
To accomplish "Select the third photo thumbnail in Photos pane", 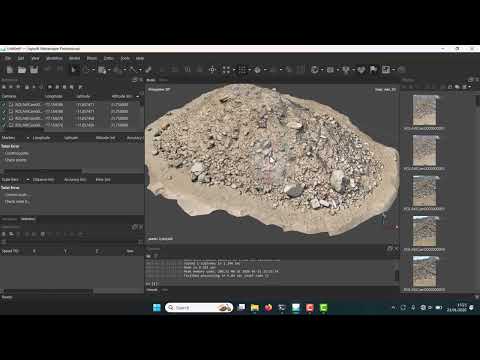I will pyautogui.click(x=424, y=191).
